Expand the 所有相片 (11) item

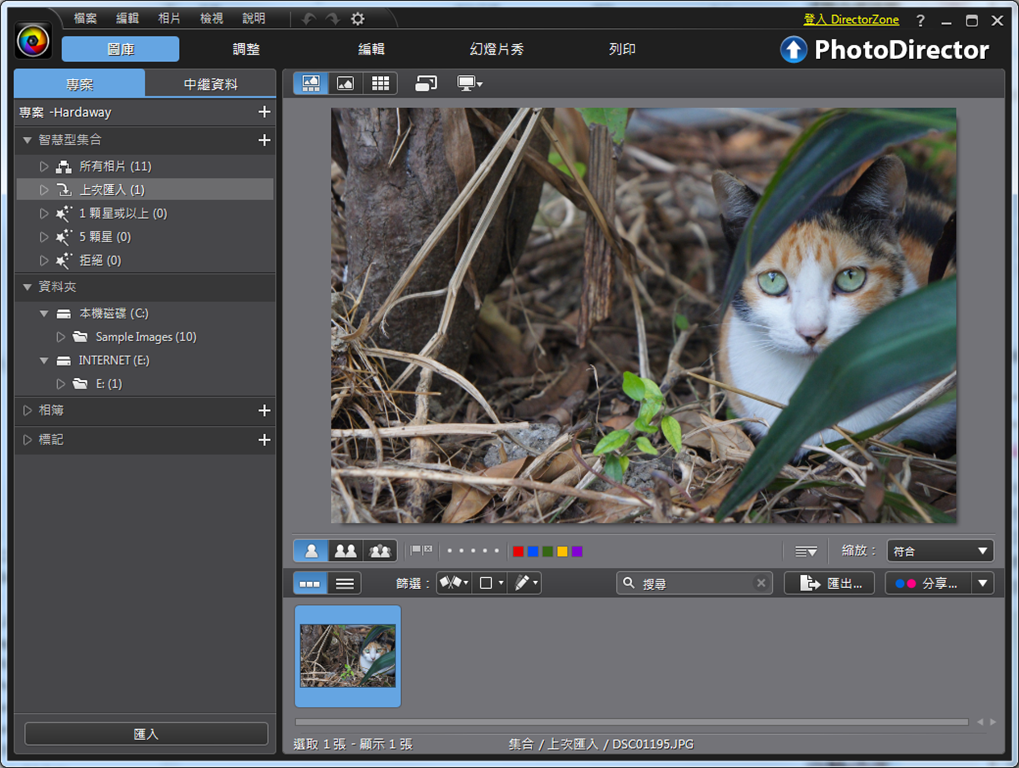(x=44, y=166)
